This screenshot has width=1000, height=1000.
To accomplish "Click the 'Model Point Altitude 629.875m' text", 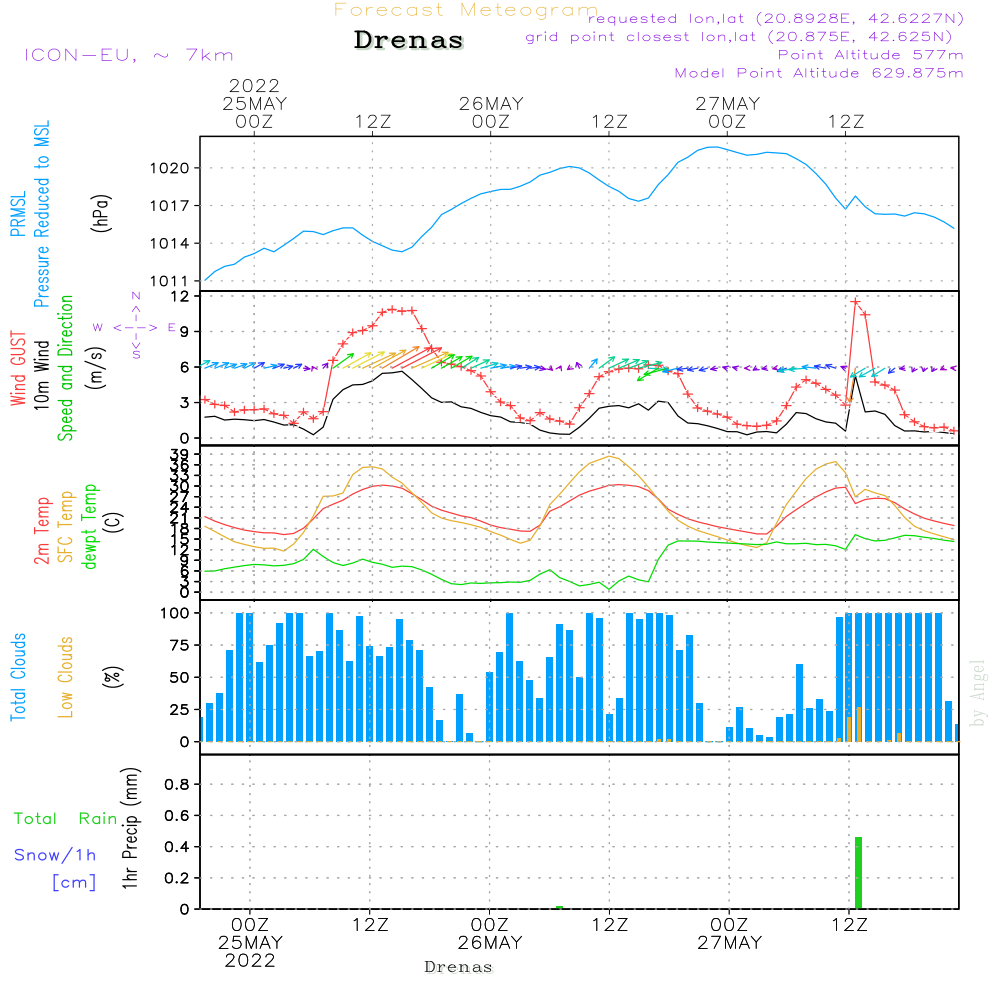I will 819,73.
